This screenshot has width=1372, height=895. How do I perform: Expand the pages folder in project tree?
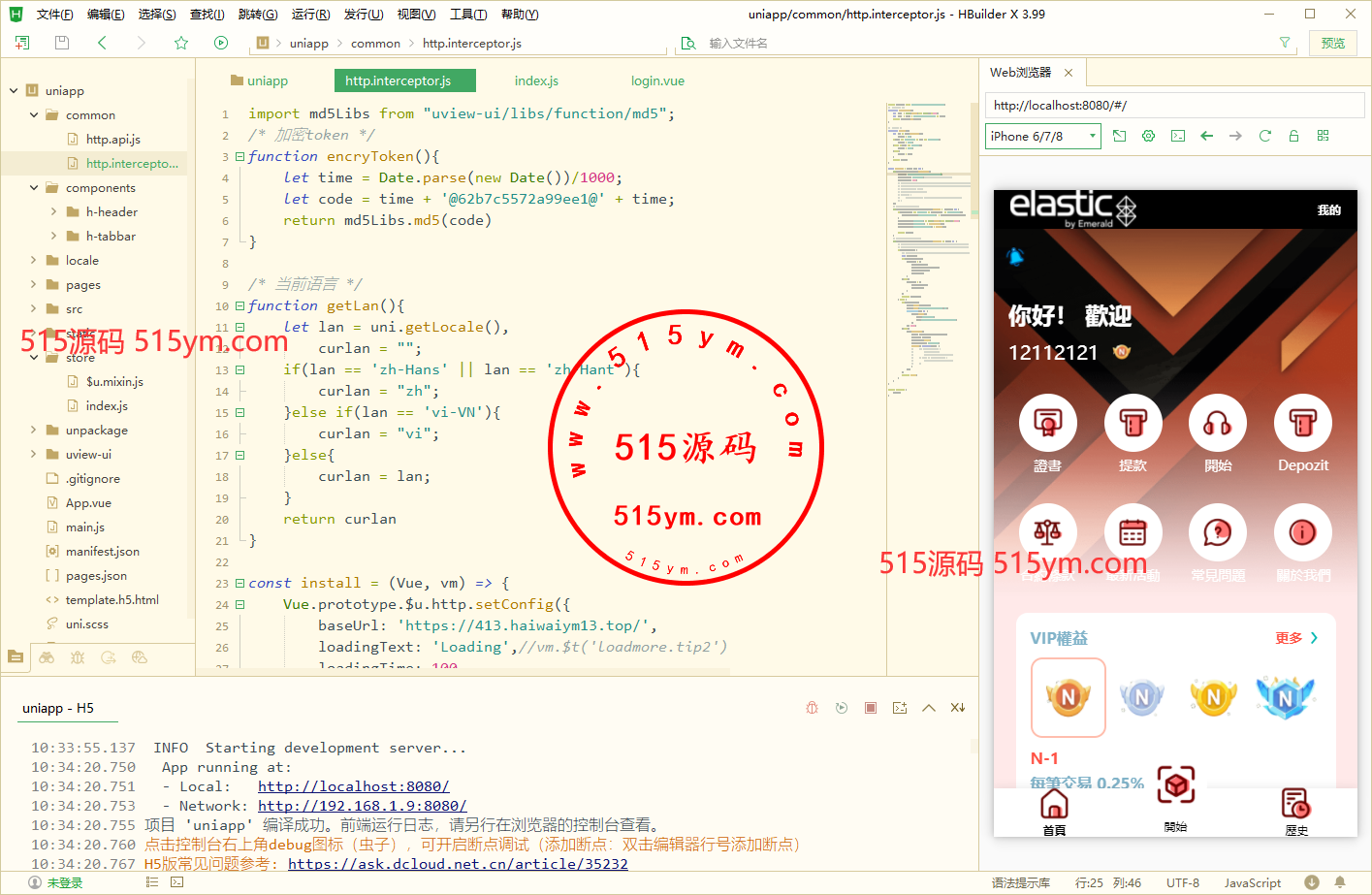(x=34, y=285)
